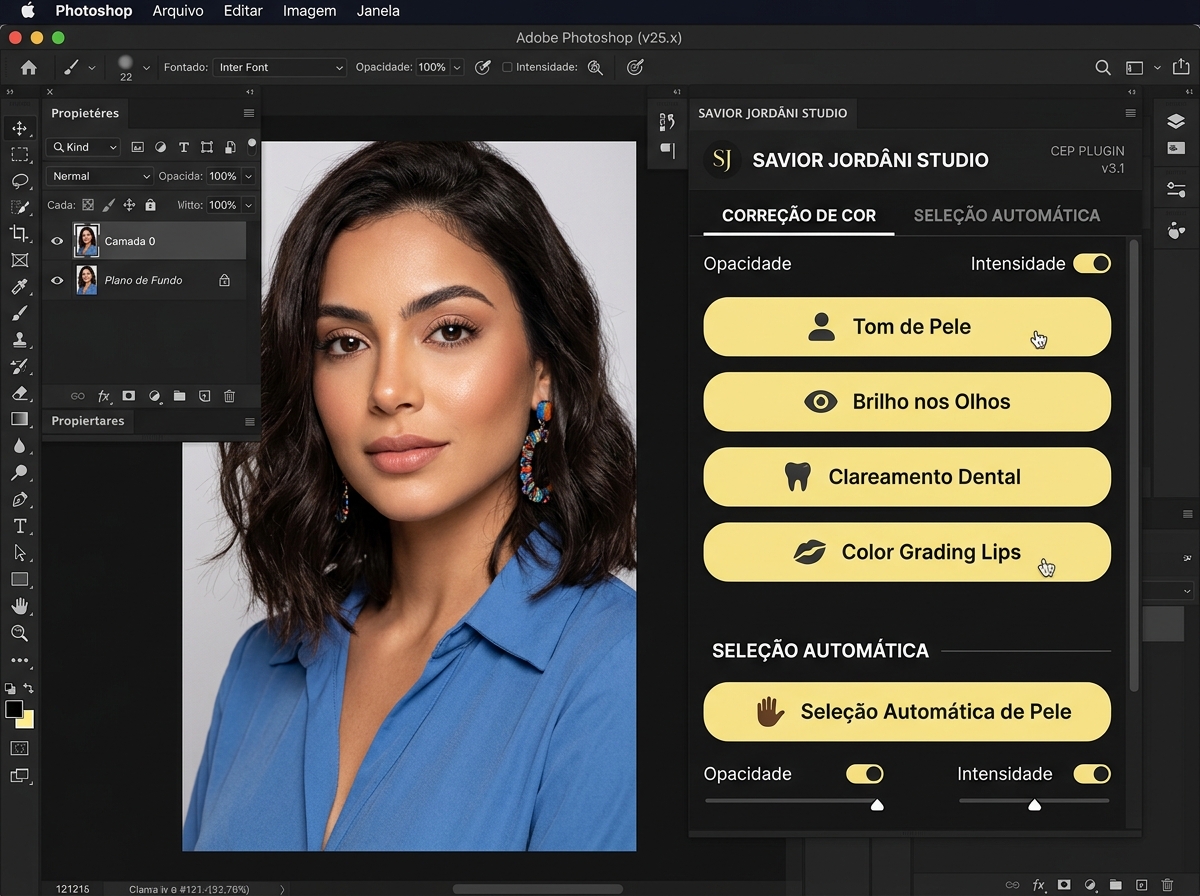Select the Path Selection arrow tool
The width and height of the screenshot is (1200, 896).
tap(19, 552)
